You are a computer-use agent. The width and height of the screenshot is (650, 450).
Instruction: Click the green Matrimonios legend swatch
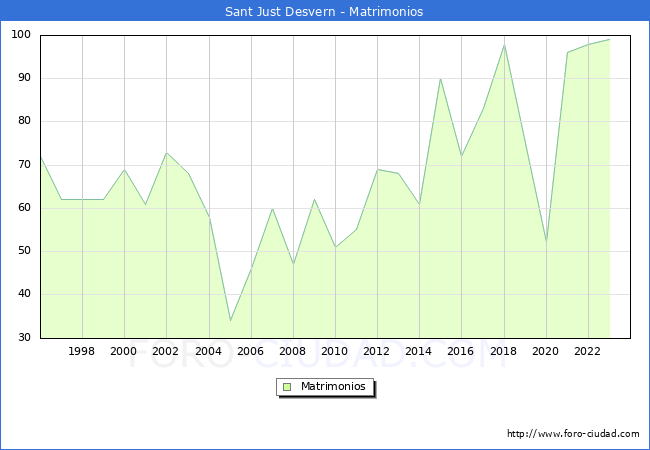[x=286, y=387]
